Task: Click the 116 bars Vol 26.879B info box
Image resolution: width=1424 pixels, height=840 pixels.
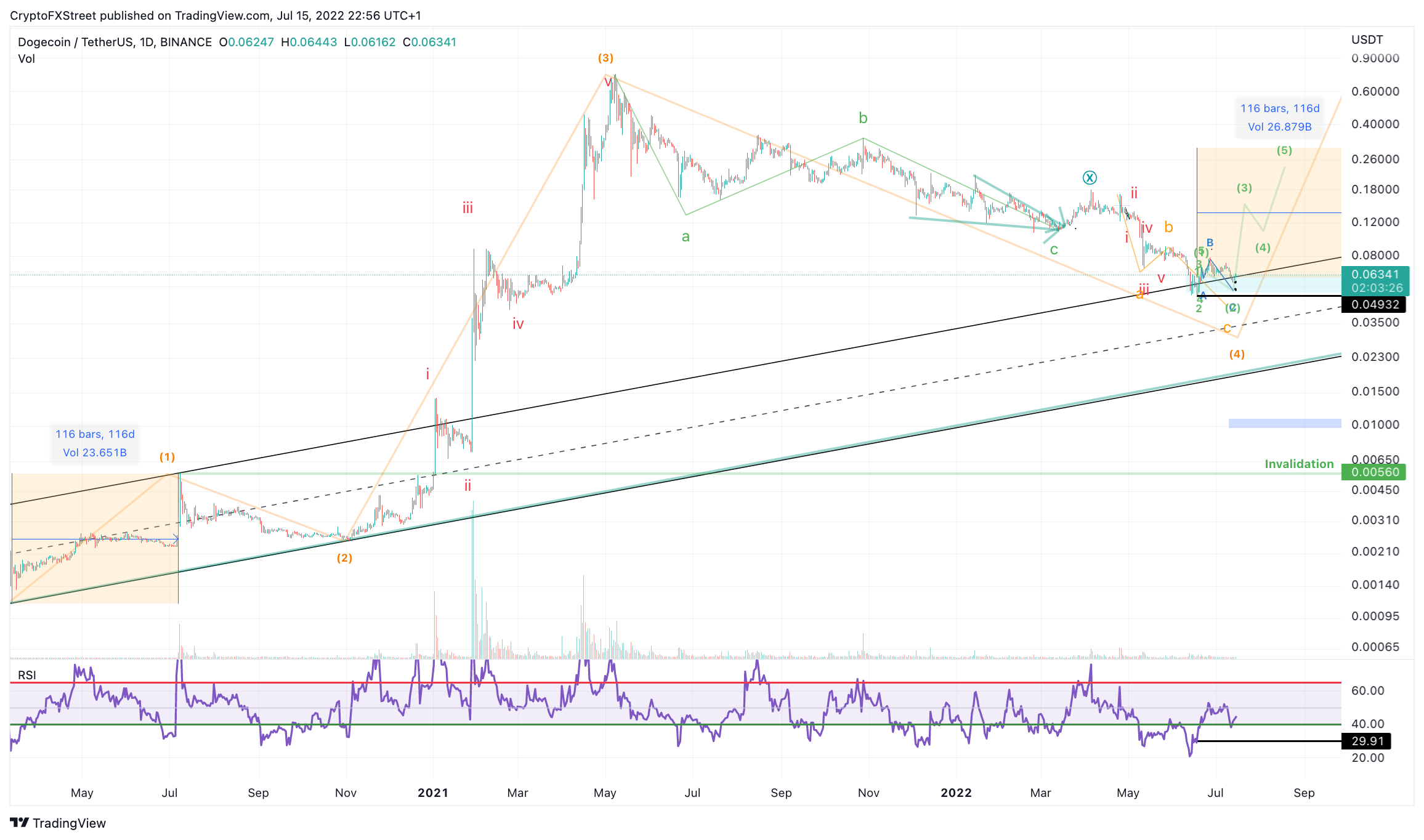Action: tap(1280, 118)
